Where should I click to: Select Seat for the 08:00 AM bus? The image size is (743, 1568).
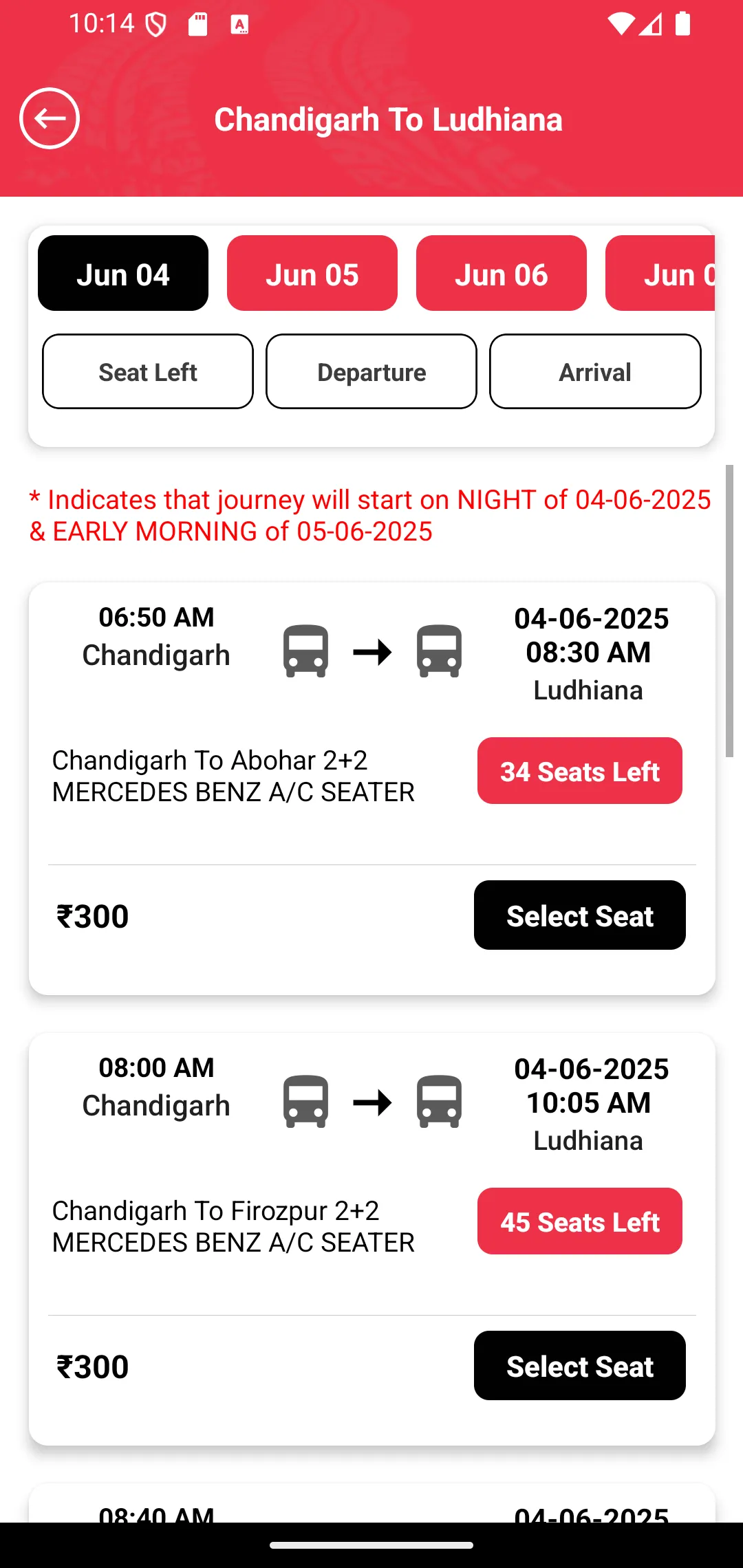pyautogui.click(x=580, y=1366)
